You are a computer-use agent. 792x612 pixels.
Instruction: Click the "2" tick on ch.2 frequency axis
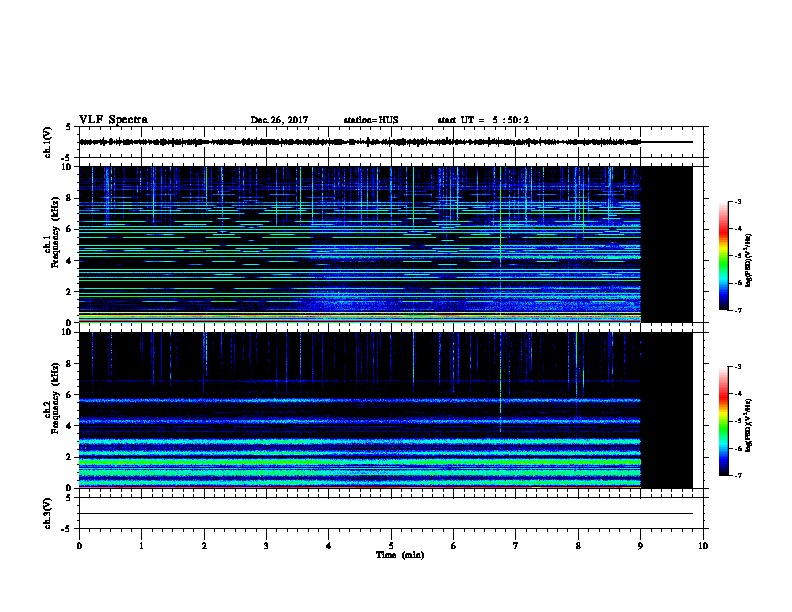click(70, 457)
